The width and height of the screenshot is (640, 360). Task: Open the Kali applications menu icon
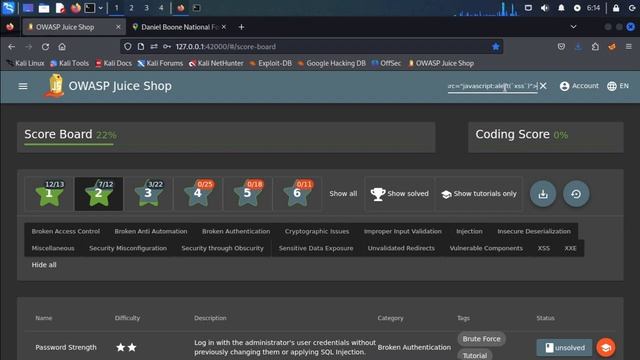pos(8,8)
